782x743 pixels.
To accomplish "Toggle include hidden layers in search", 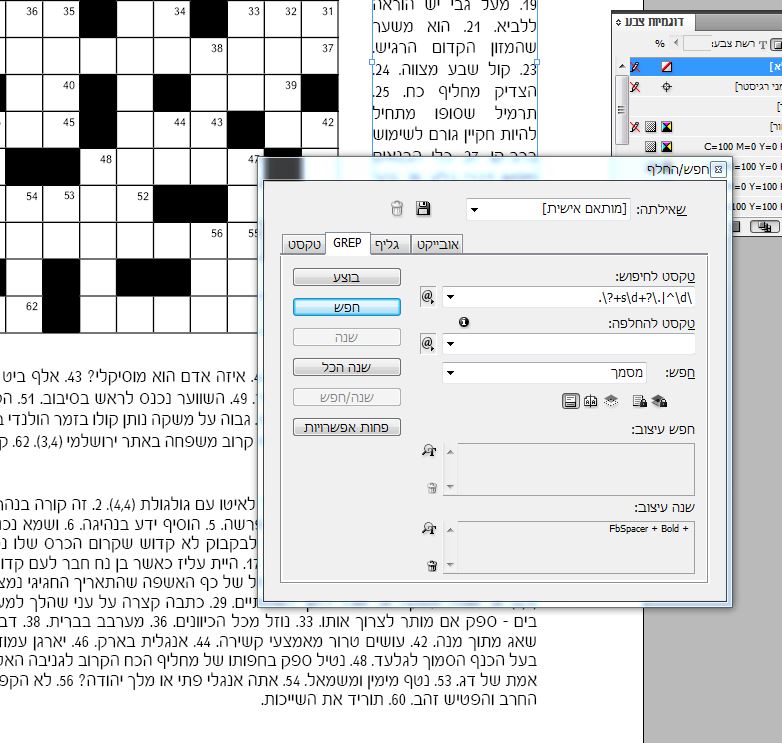I will point(611,401).
